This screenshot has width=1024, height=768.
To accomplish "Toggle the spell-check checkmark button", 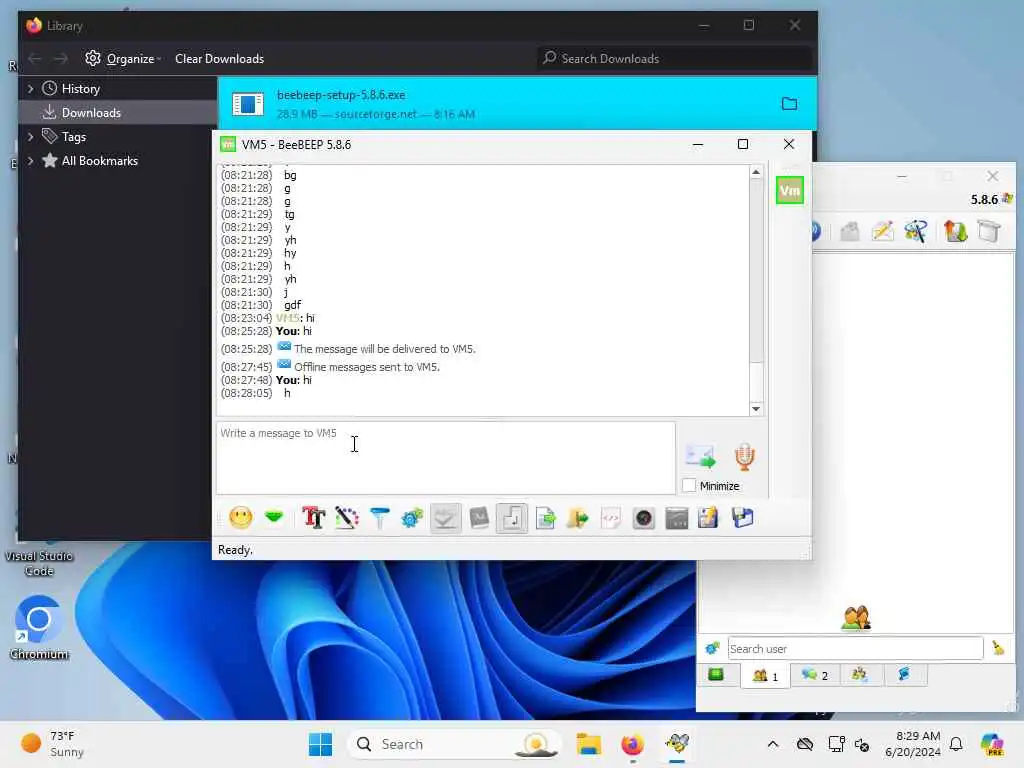I will tap(445, 518).
